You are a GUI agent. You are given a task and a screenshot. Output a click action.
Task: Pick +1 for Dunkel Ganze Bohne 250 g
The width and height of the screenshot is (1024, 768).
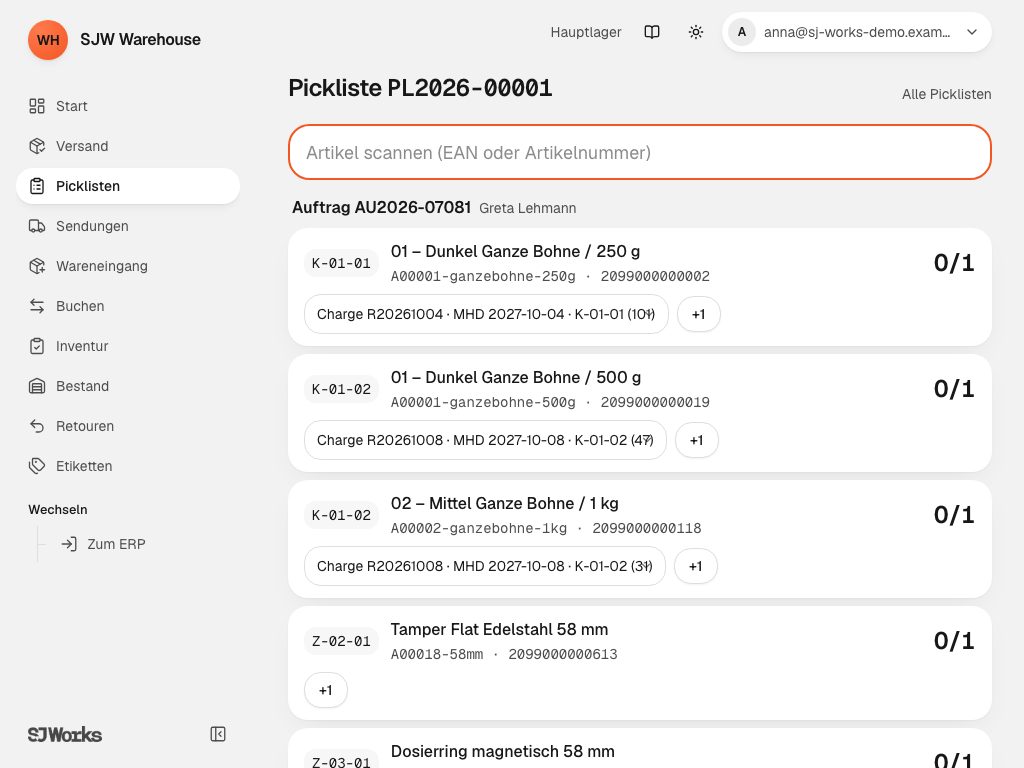pos(698,314)
